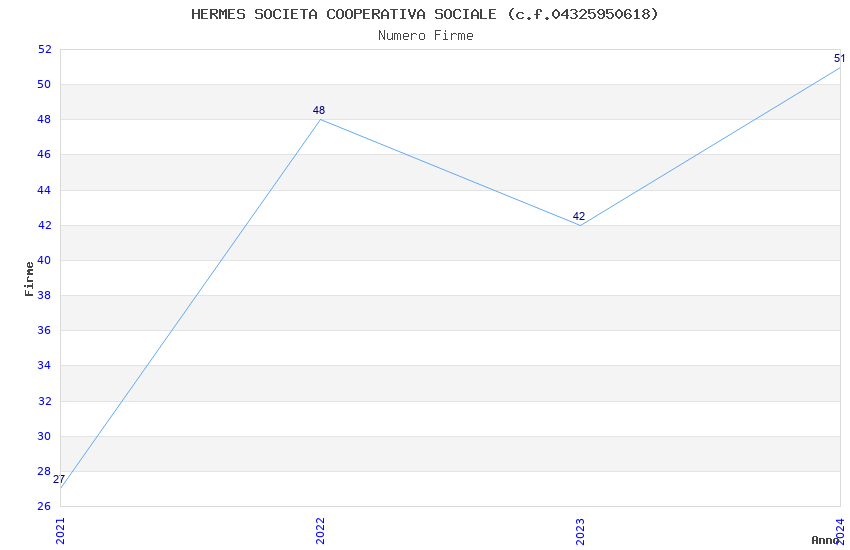Click the y-axis tick label 34

pos(44,366)
